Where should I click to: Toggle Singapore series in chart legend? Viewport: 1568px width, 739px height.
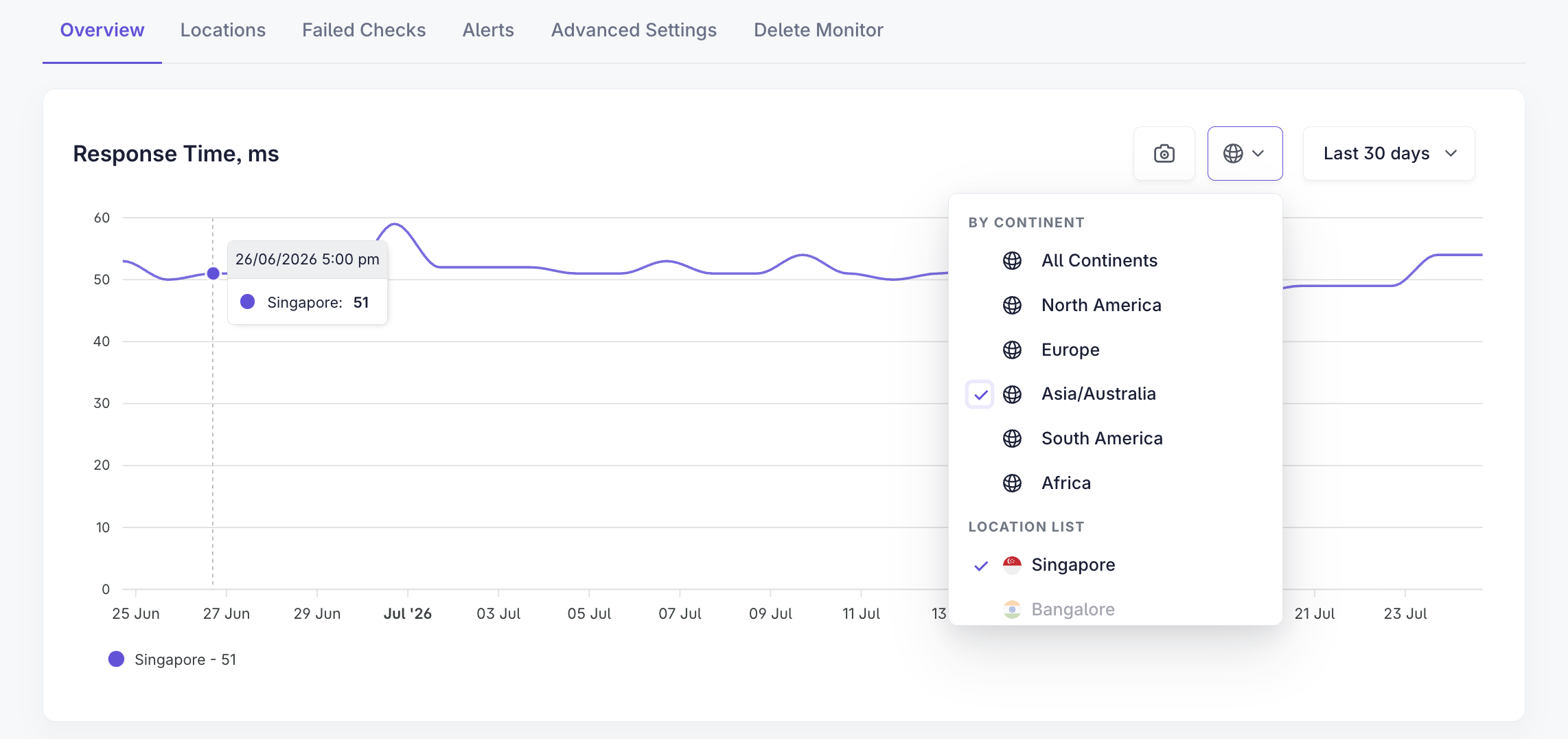tap(172, 659)
